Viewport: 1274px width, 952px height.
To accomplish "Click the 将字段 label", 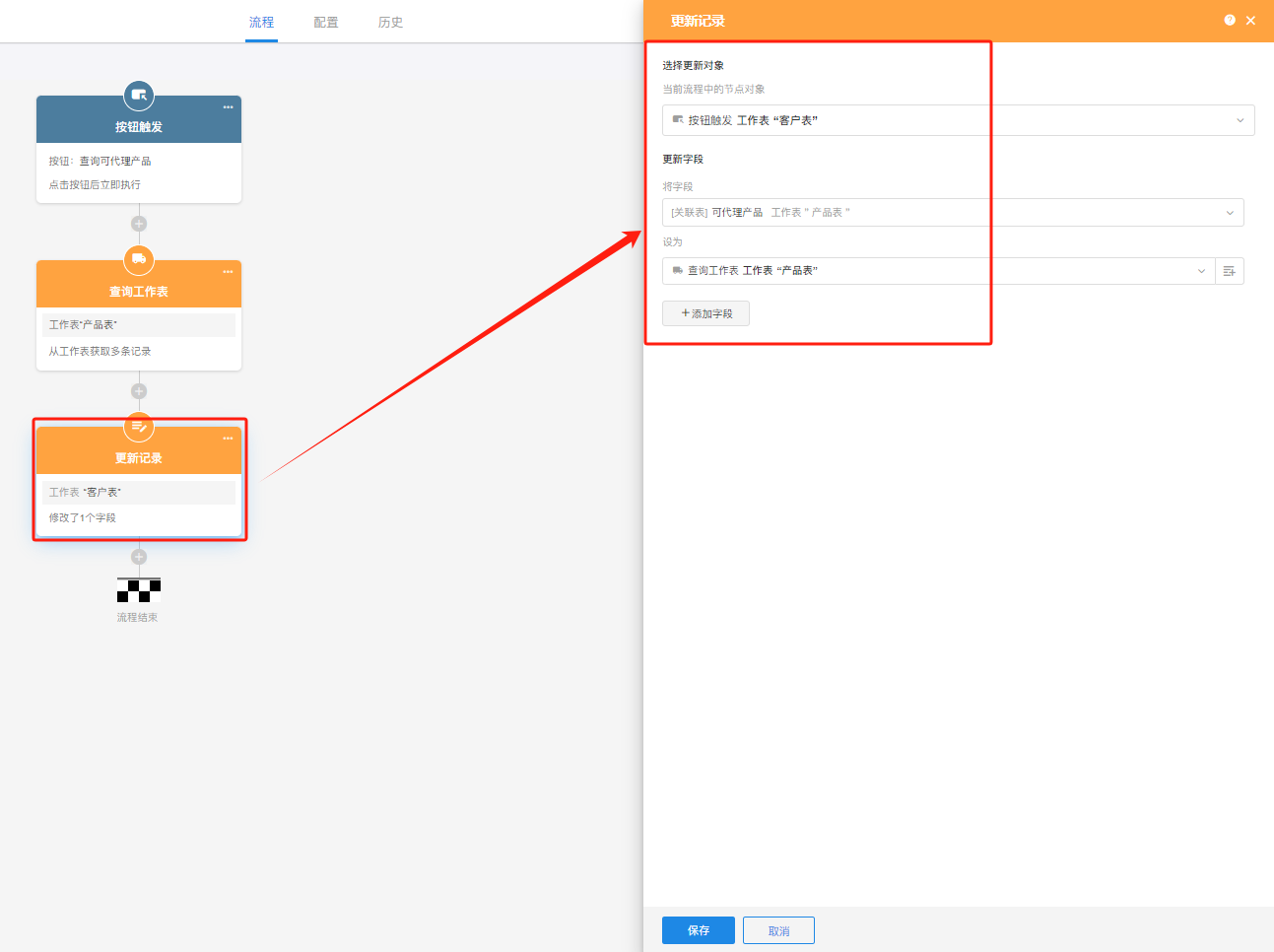I will [x=678, y=186].
